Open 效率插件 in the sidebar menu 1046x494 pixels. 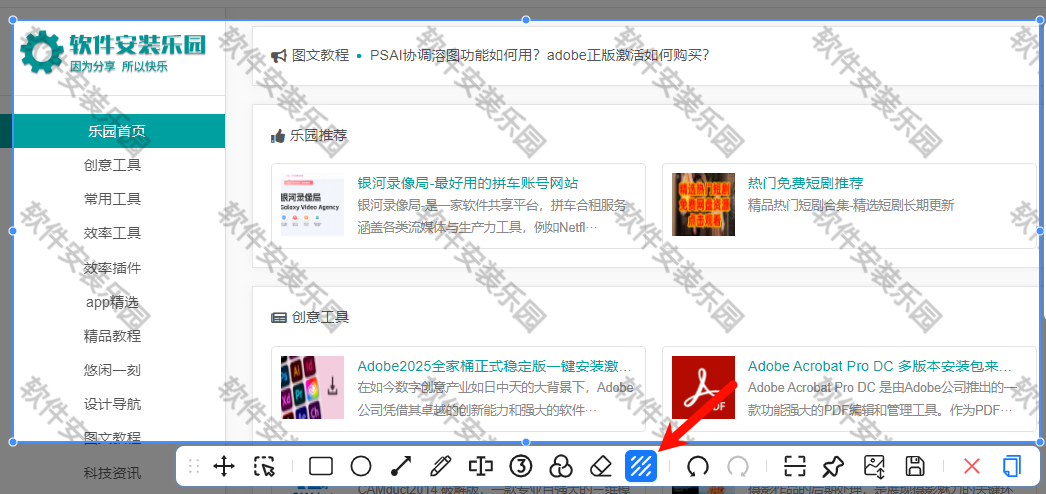(x=112, y=268)
